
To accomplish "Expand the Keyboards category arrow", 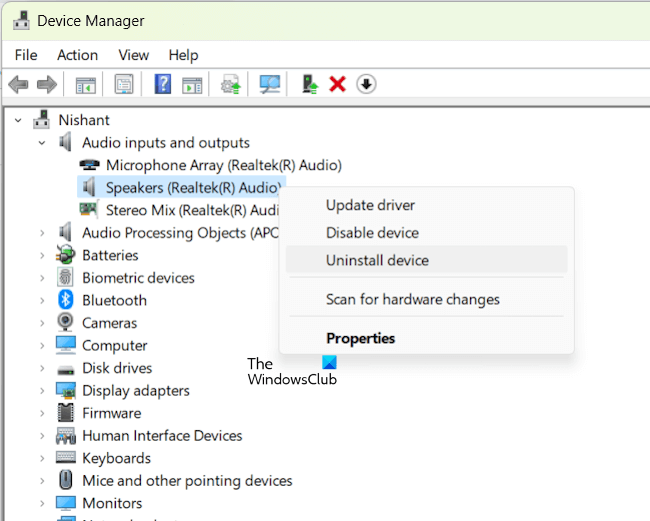I will 42,458.
